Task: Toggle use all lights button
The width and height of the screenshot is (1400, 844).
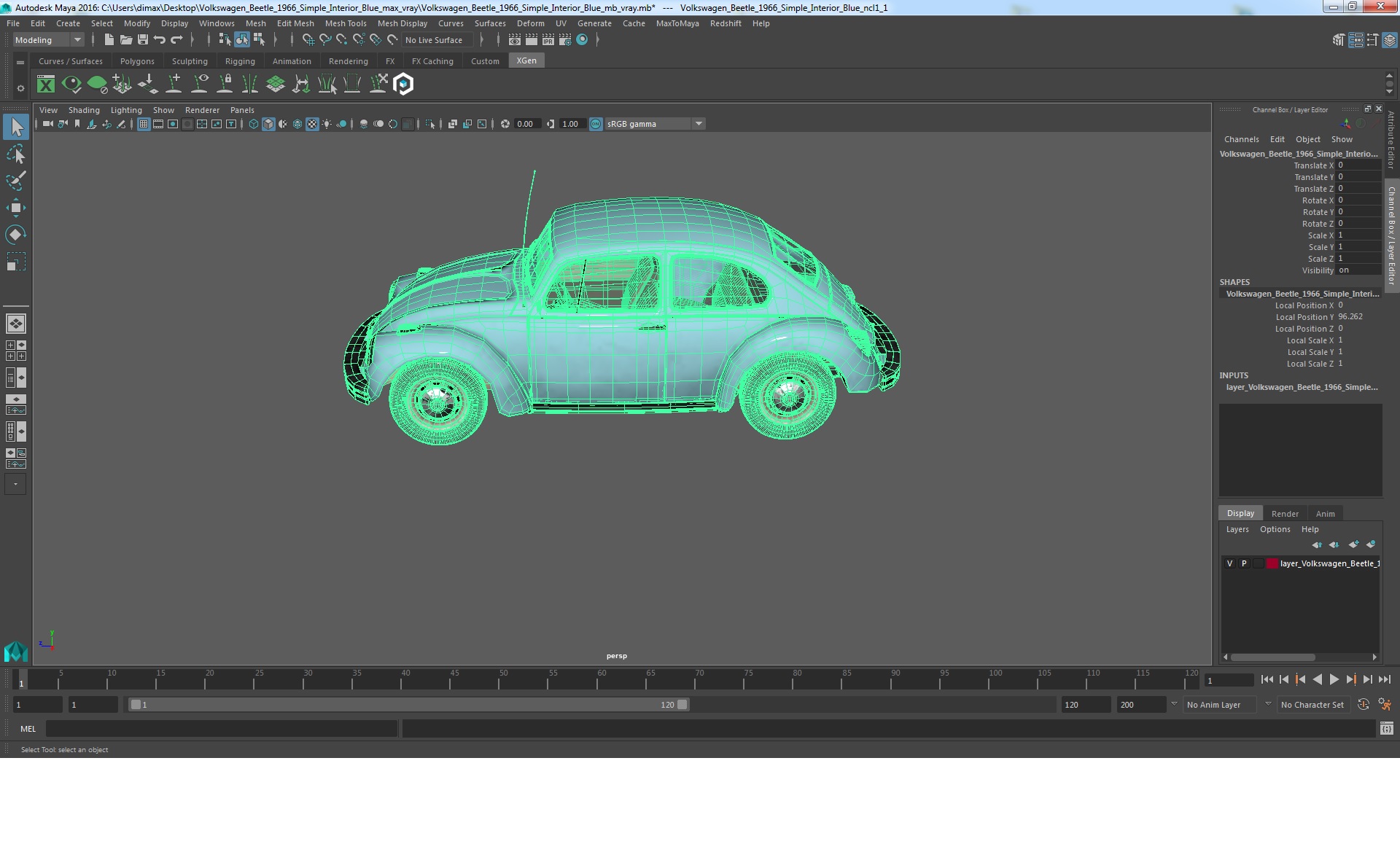Action: pos(327,124)
